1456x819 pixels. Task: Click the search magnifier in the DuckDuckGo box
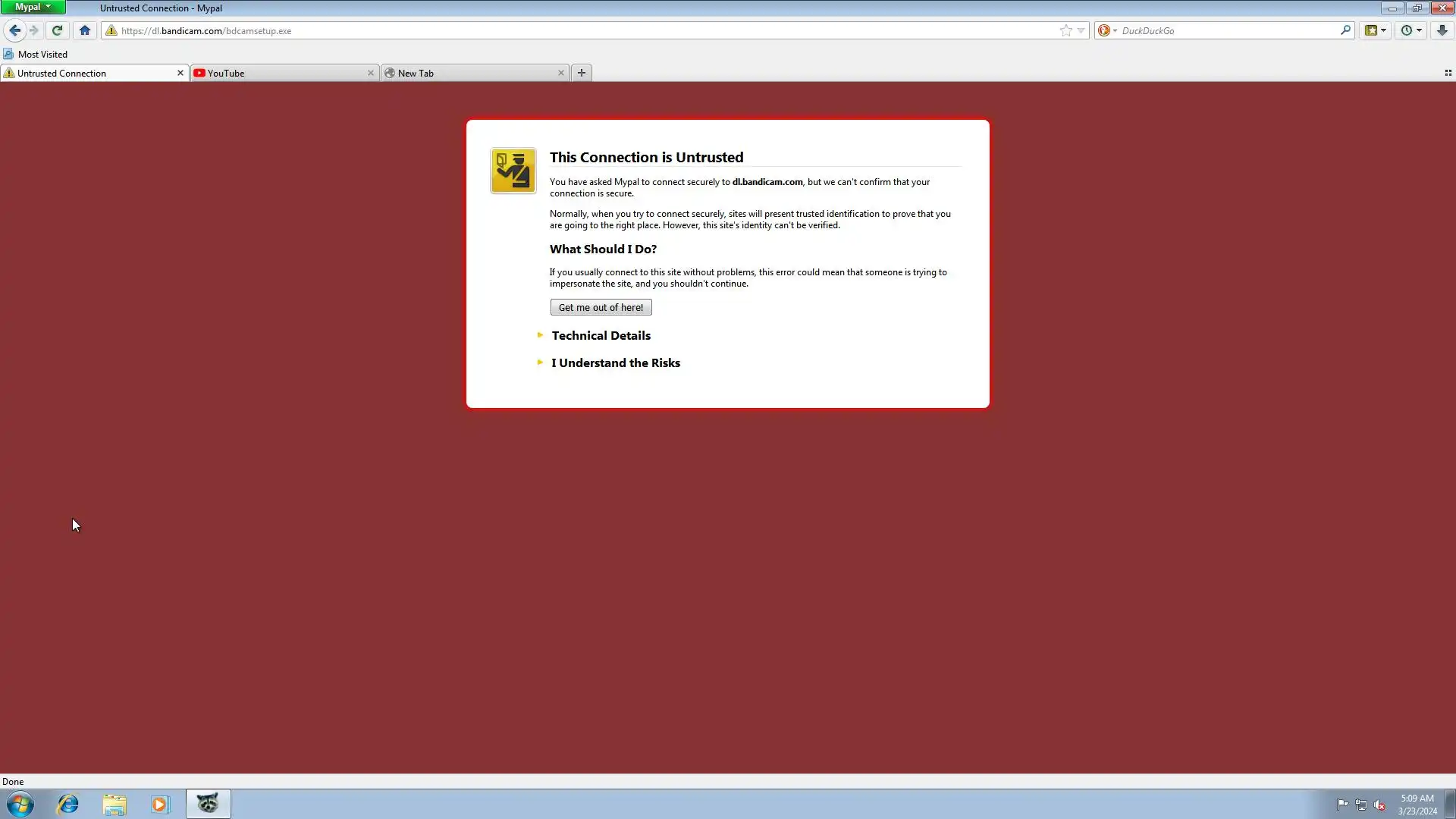1345,30
